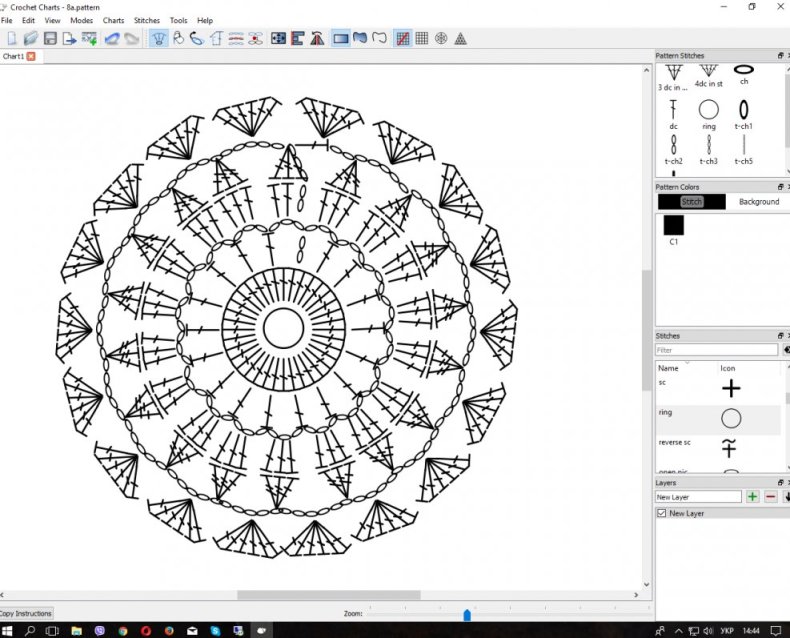
Task: Uncheck the New Layer visibility checkbox
Action: 661,513
